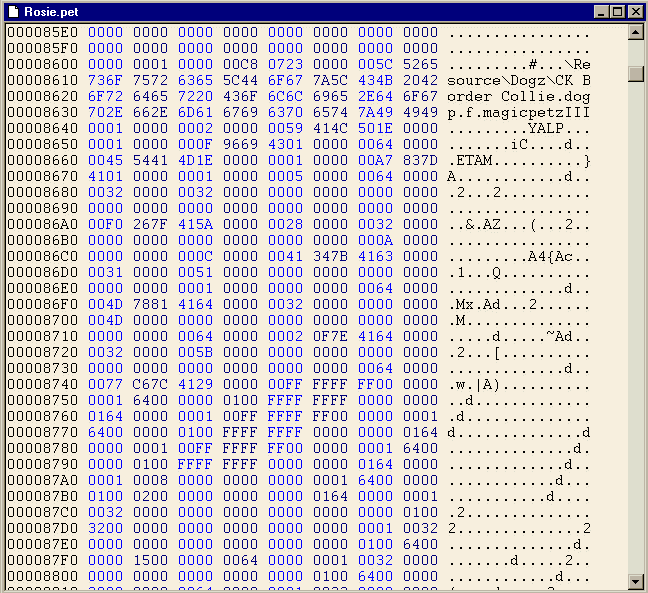Minimize the Rosie.pet window
This screenshot has height=593, width=648.
[602, 11]
